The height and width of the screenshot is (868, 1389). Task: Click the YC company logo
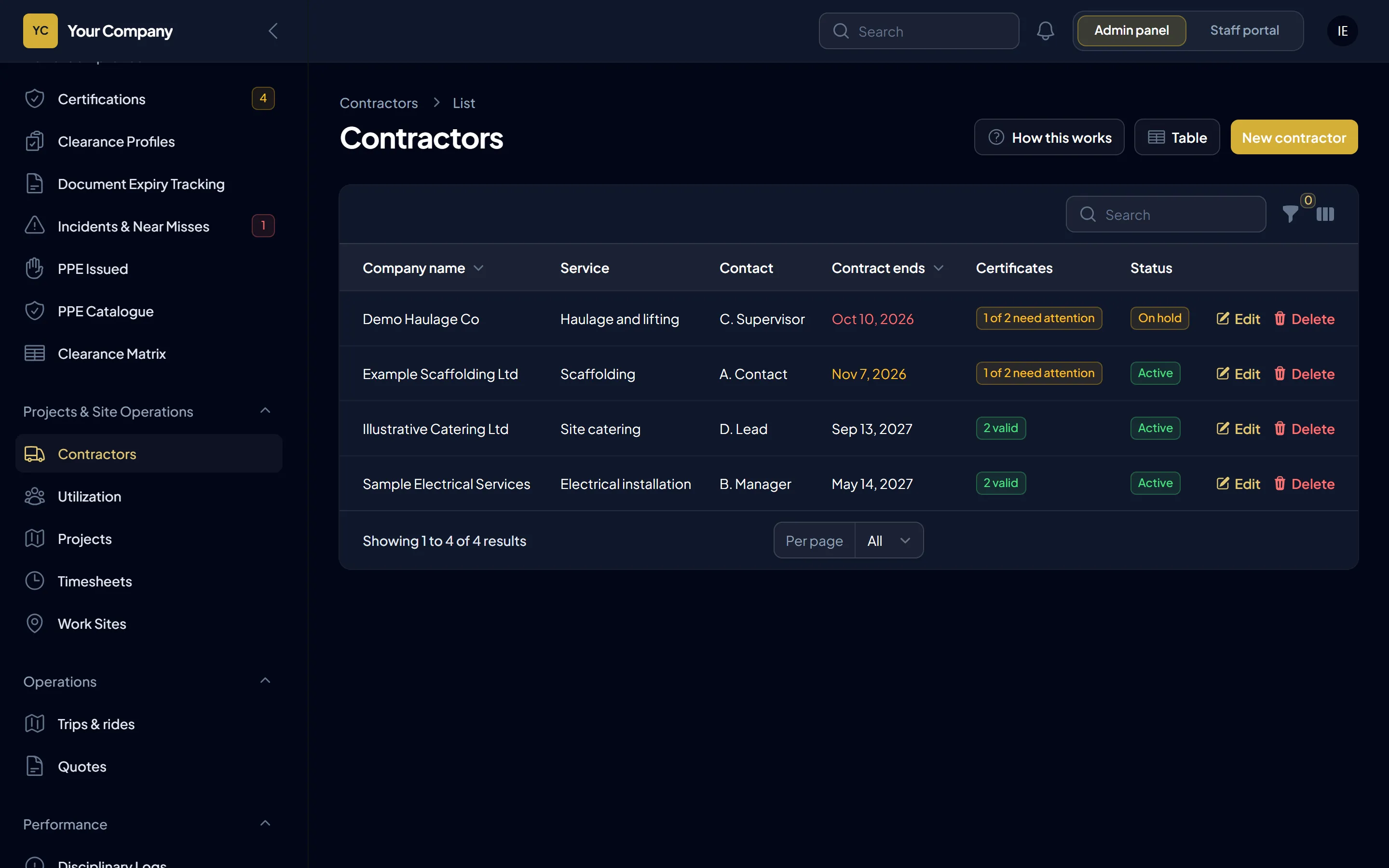(40, 31)
